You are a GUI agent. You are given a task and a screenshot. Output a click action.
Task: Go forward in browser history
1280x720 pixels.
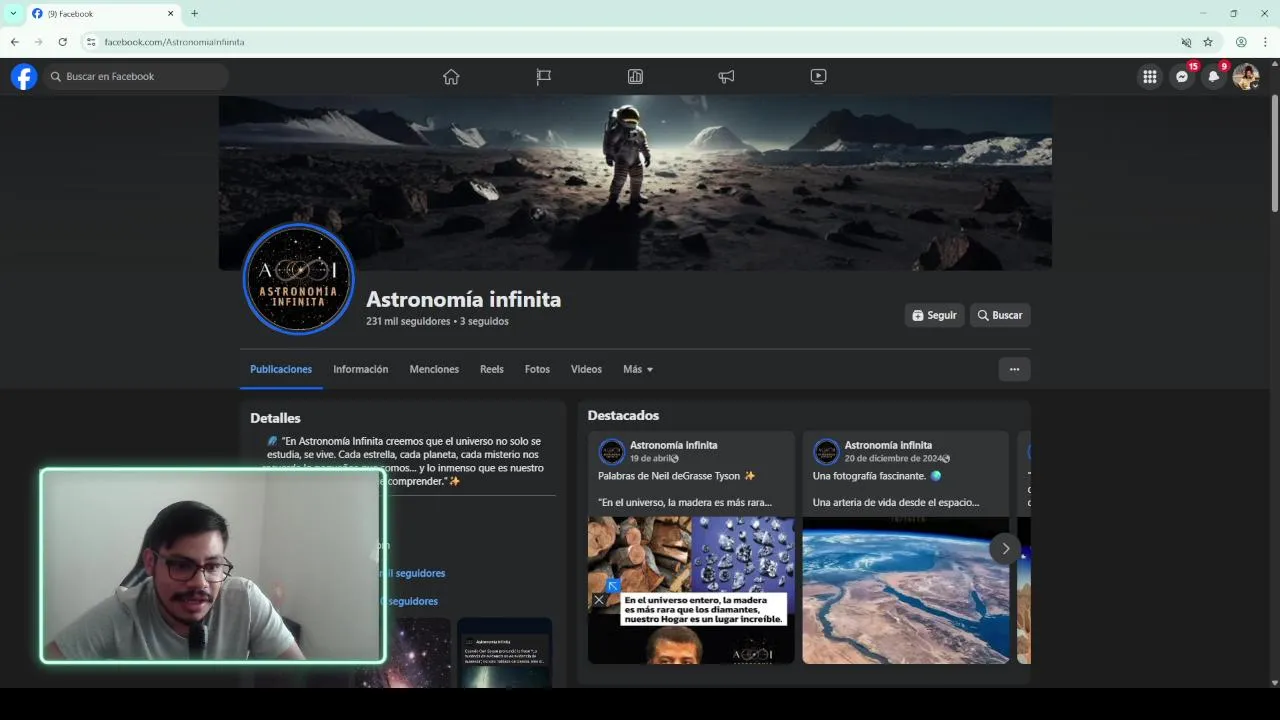point(38,42)
